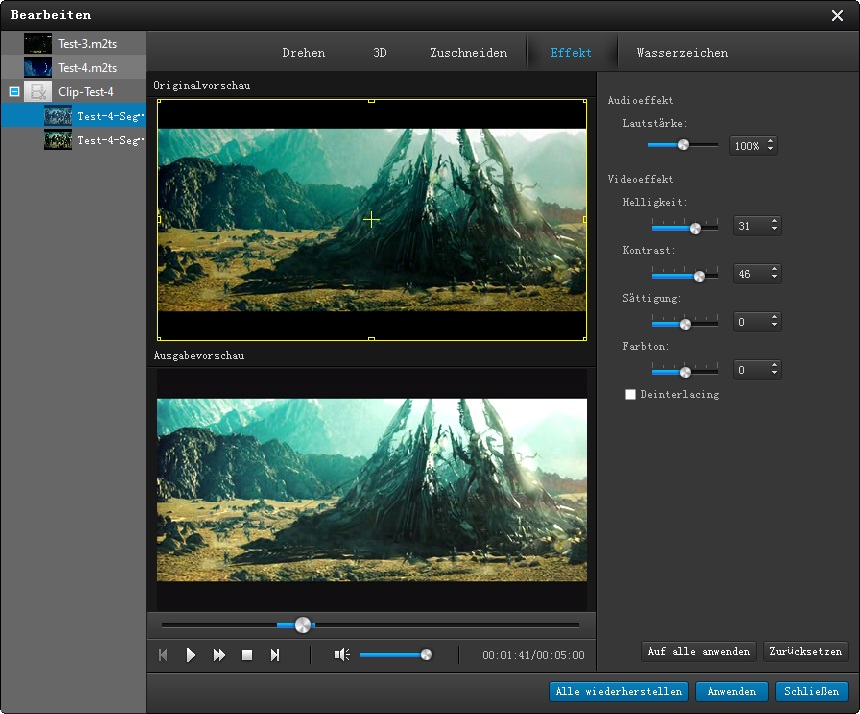The image size is (860, 714).
Task: Click the video seek bar knob
Action: (303, 625)
